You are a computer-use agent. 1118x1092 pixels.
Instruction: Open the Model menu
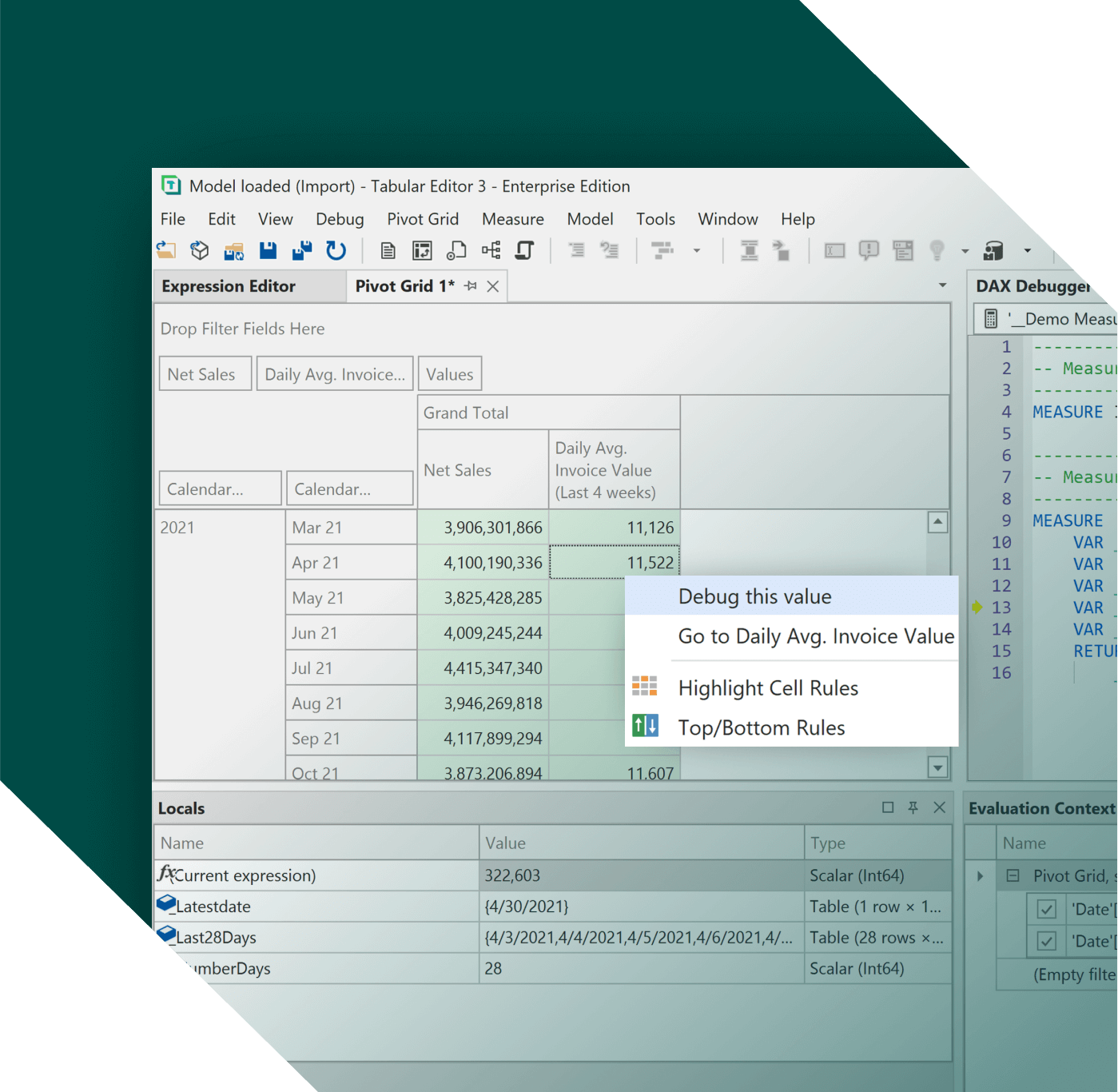coord(590,219)
